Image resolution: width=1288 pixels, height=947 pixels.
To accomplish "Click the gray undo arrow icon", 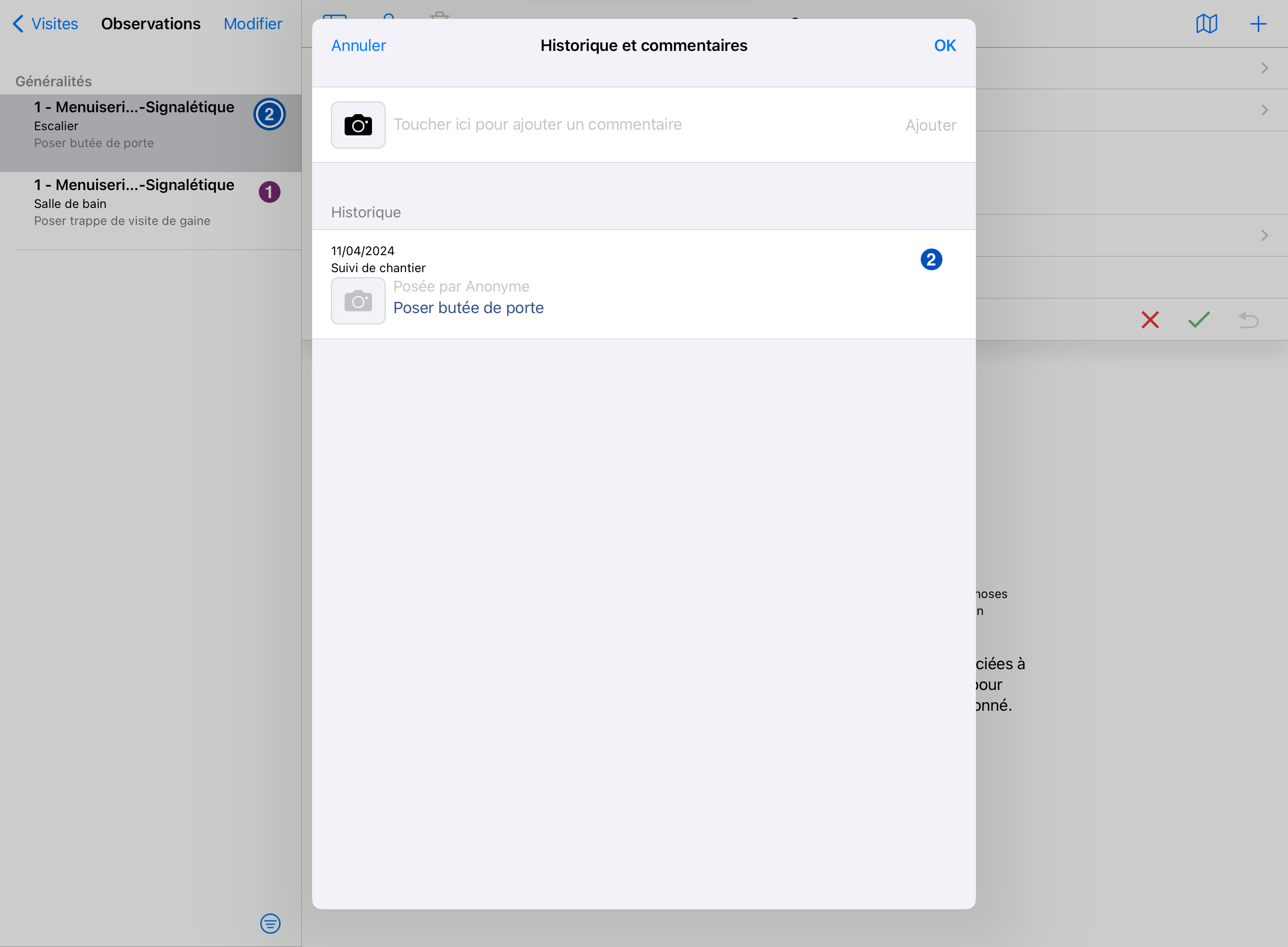I will click(x=1248, y=319).
